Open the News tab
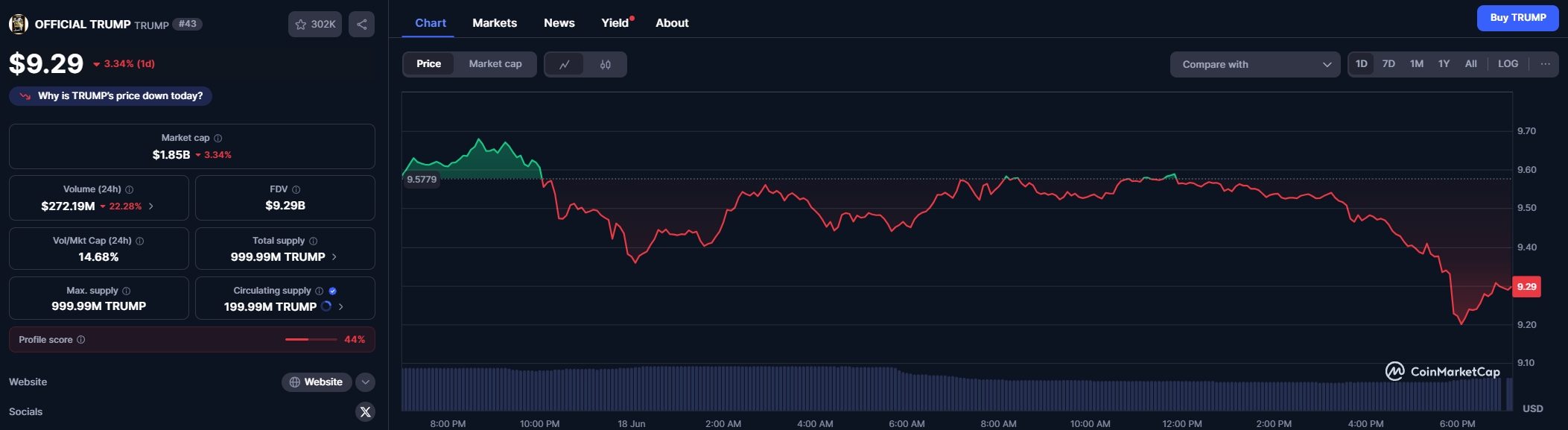This screenshot has height=430, width=1568. pyautogui.click(x=559, y=23)
